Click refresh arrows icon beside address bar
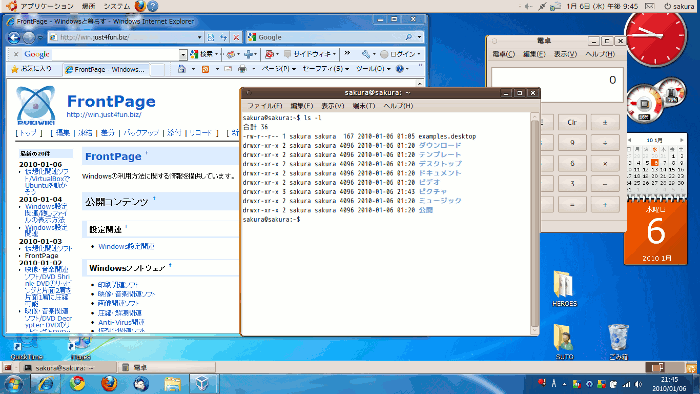Image resolution: width=700 pixels, height=394 pixels. coord(224,37)
